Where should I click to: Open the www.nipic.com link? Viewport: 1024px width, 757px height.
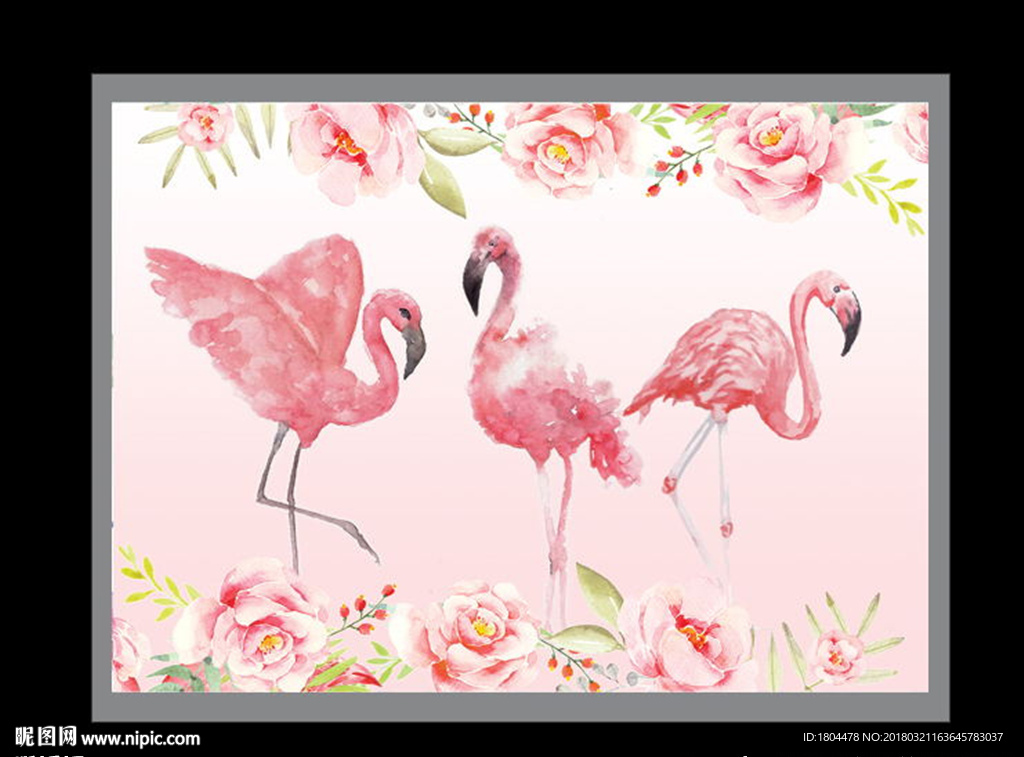pyautogui.click(x=140, y=739)
